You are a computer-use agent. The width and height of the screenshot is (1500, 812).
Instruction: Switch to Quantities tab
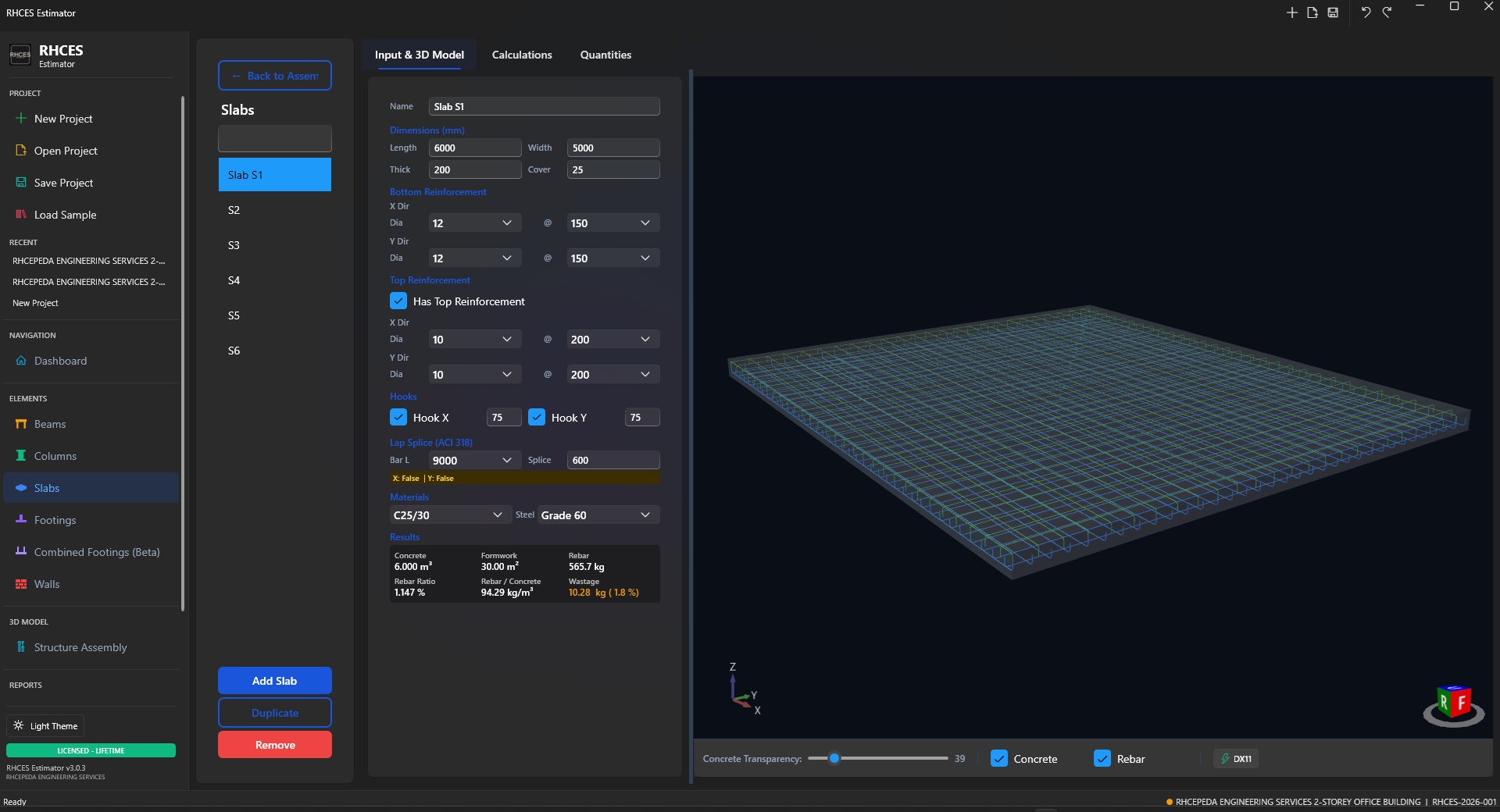click(x=605, y=55)
